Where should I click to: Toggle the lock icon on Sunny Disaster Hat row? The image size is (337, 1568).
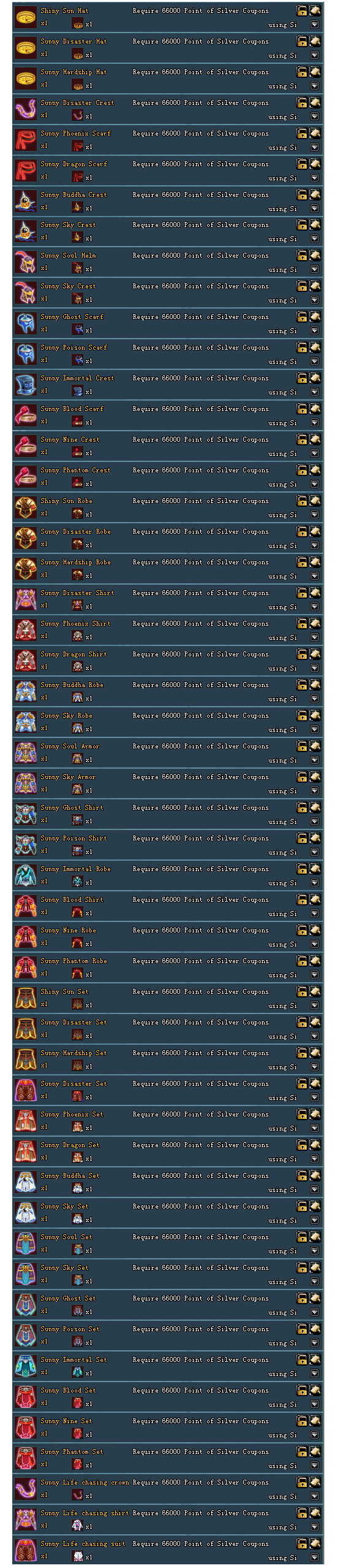(302, 41)
